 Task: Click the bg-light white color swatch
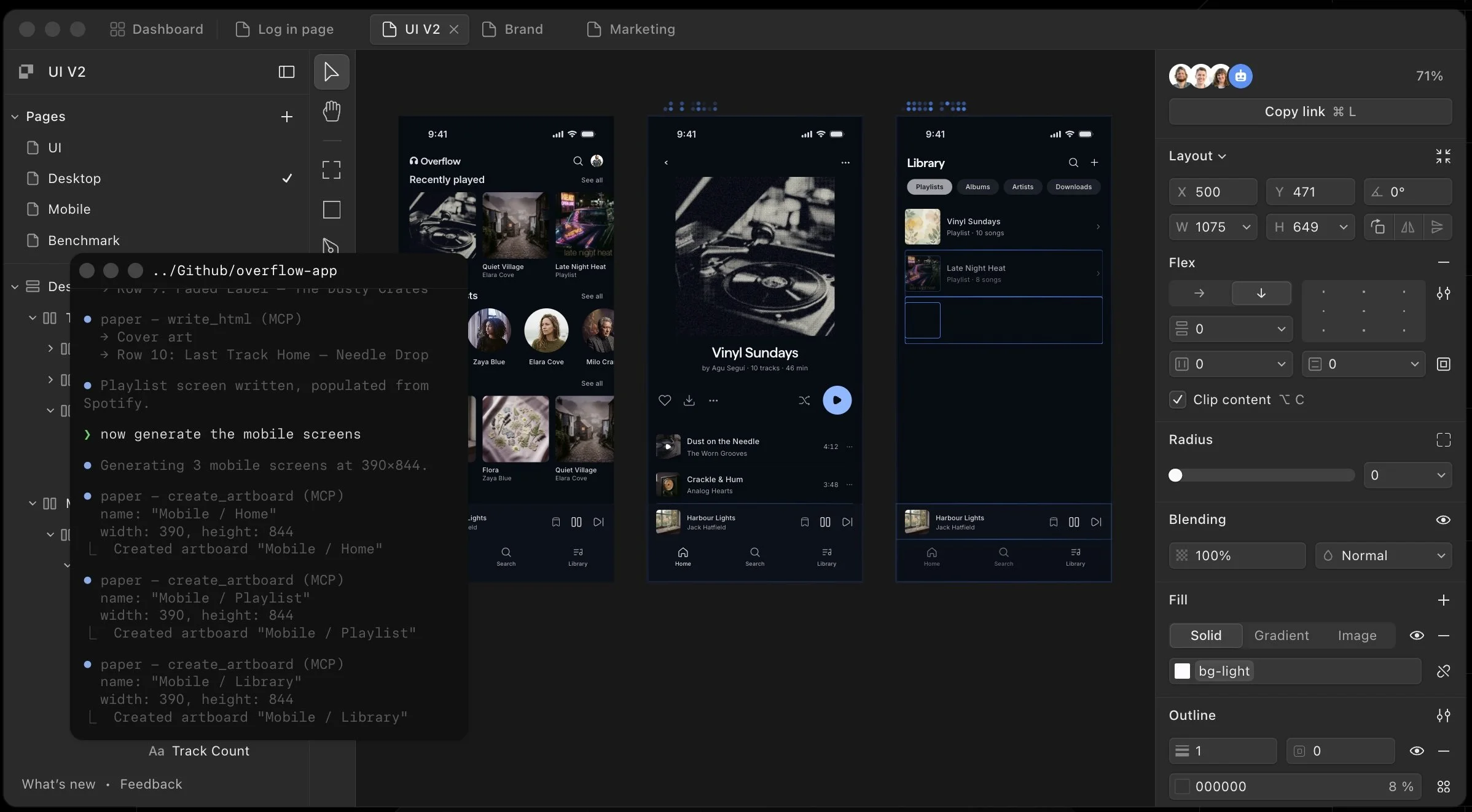1182,671
